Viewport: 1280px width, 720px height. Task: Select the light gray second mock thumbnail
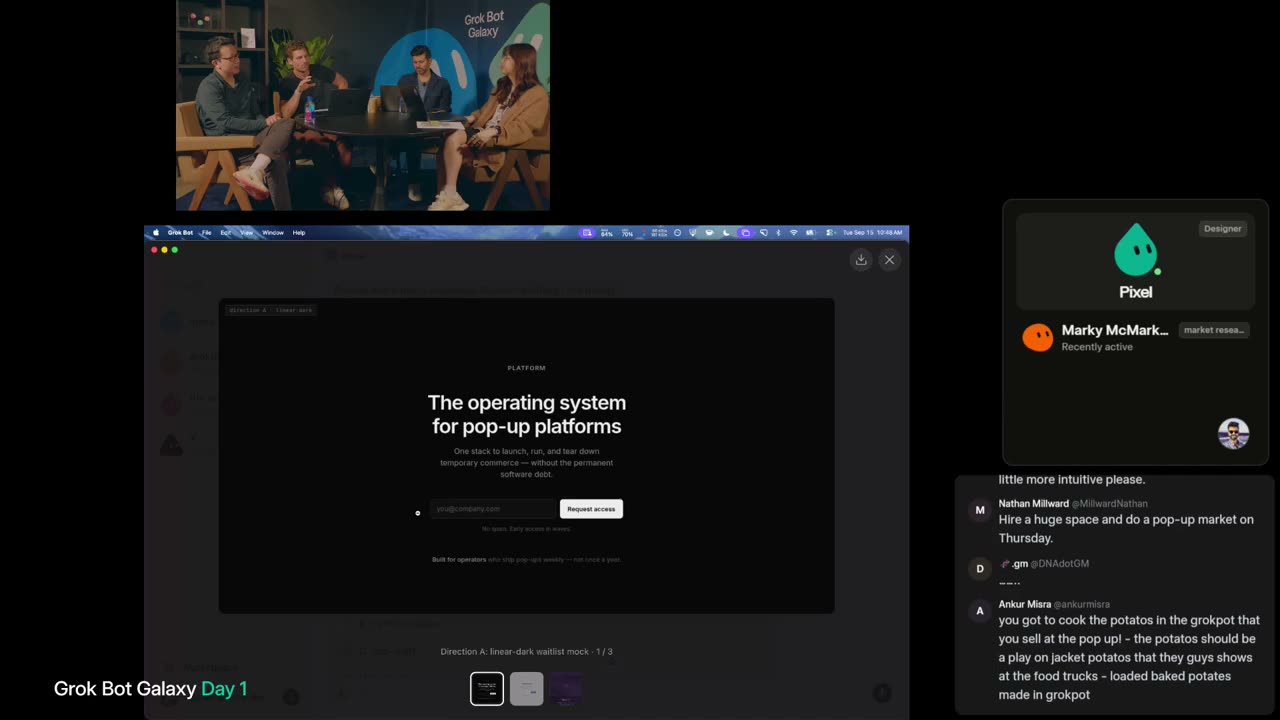pos(527,689)
